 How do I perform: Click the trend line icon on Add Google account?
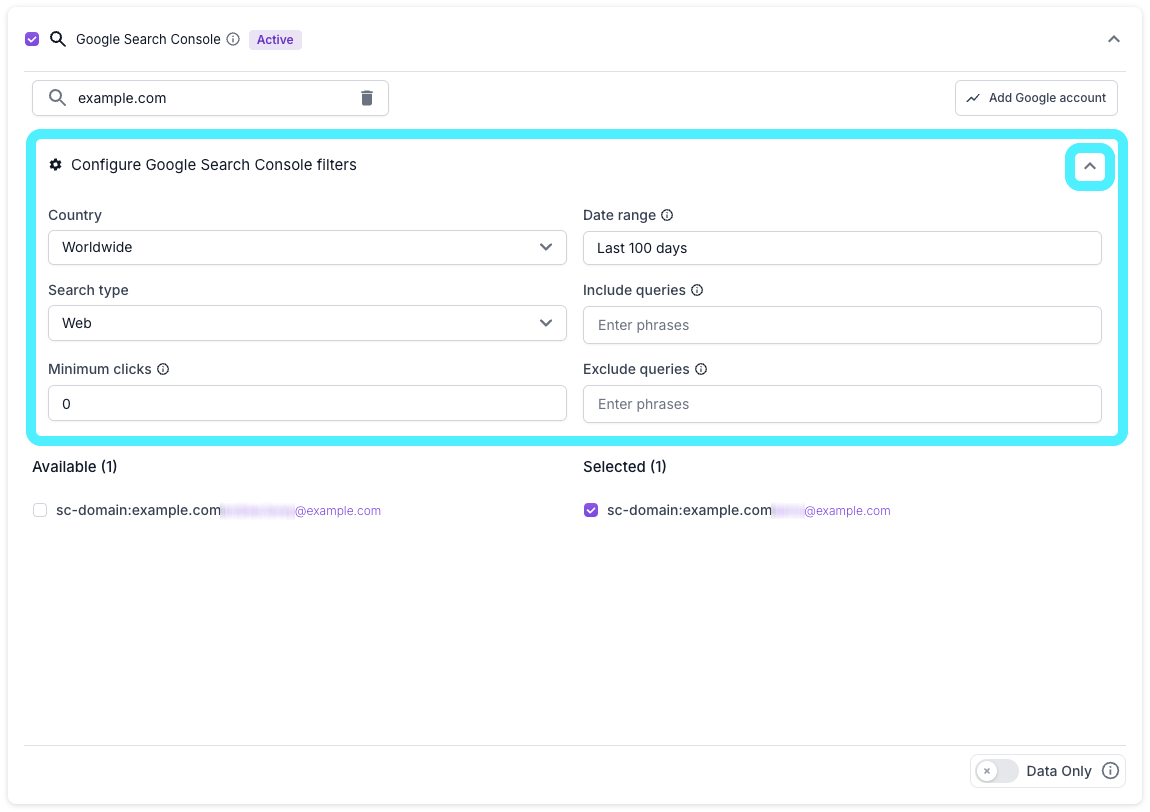pyautogui.click(x=973, y=98)
